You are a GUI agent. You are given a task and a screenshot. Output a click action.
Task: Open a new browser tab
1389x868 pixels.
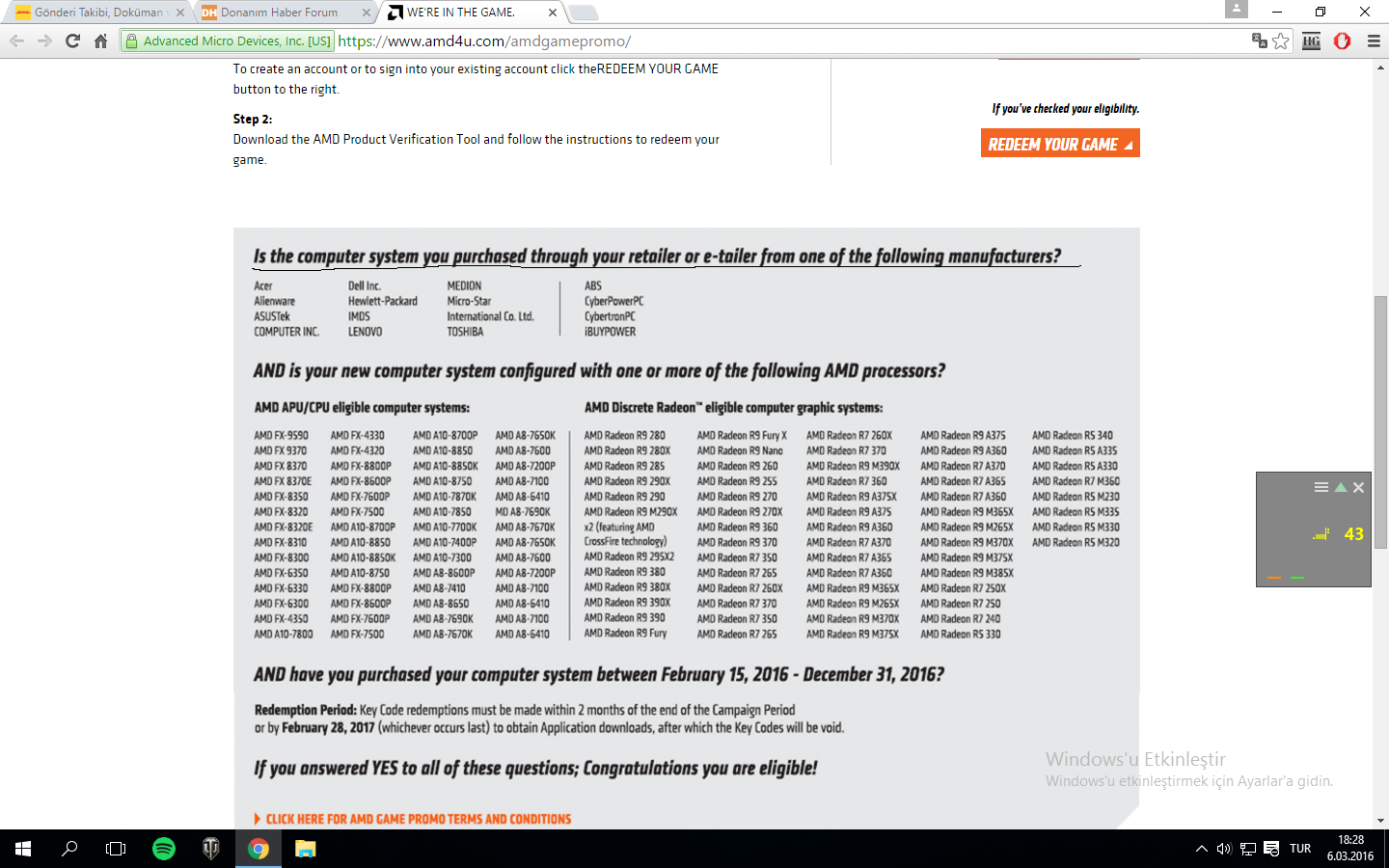(x=584, y=13)
